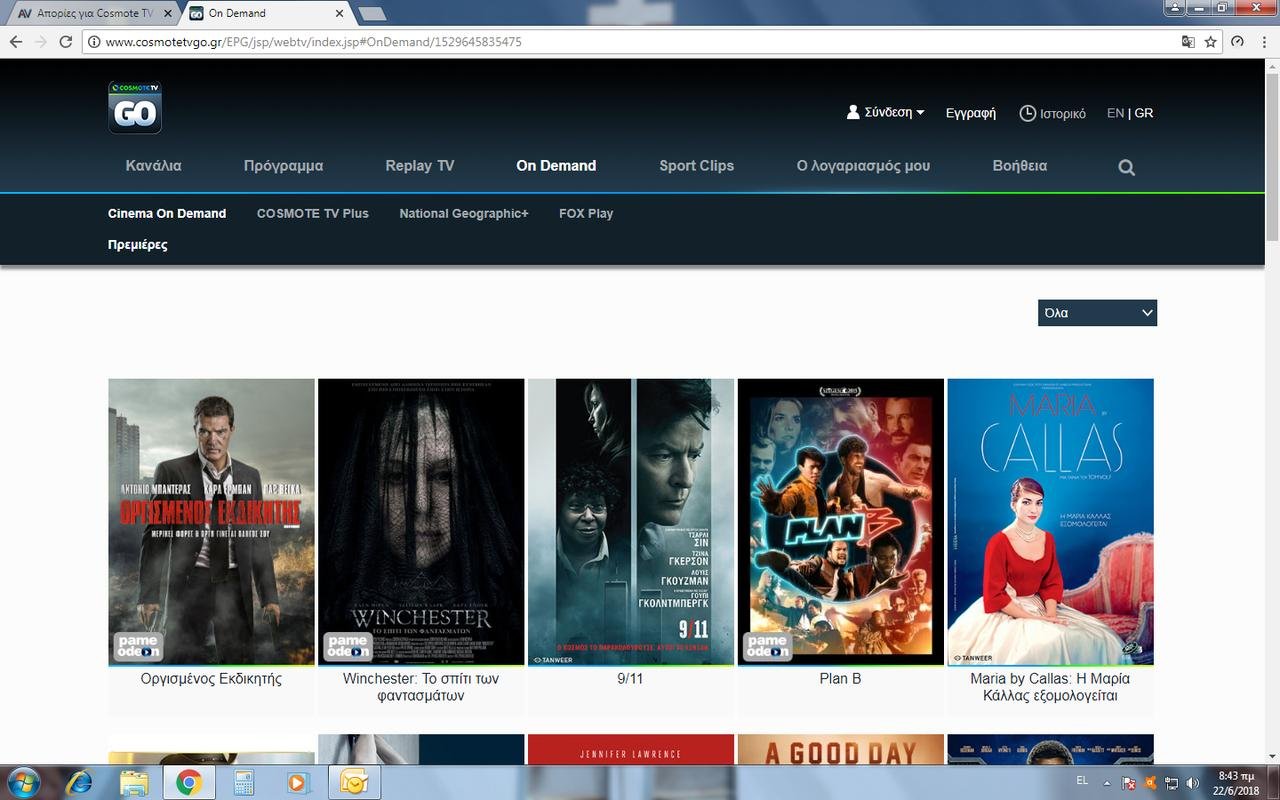Open the Maria by Callas poster
Image resolution: width=1280 pixels, height=800 pixels.
pyautogui.click(x=1050, y=522)
